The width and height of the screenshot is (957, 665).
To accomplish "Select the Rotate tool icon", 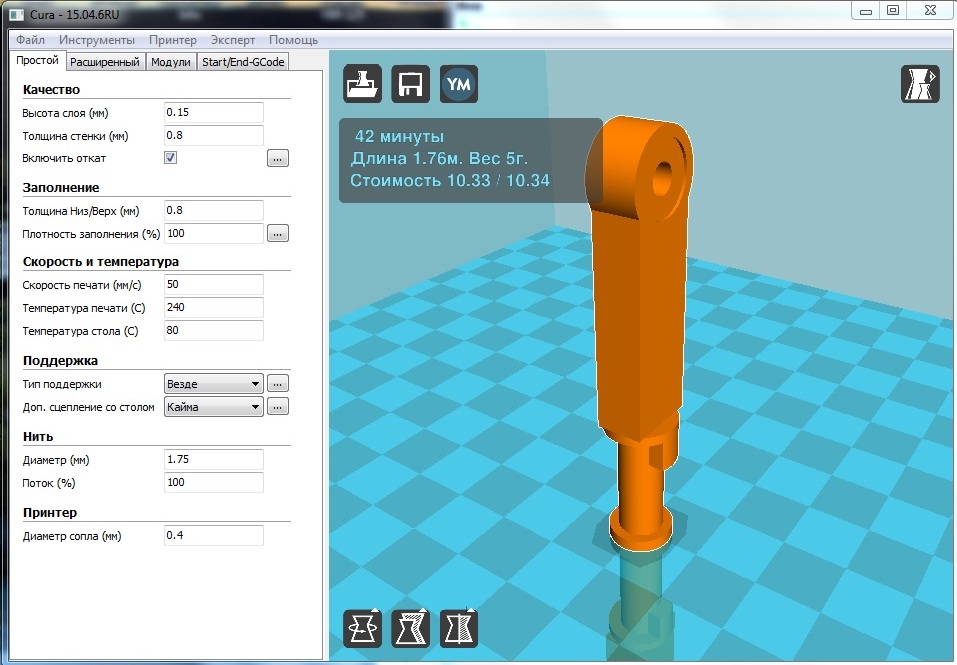I will pos(363,628).
